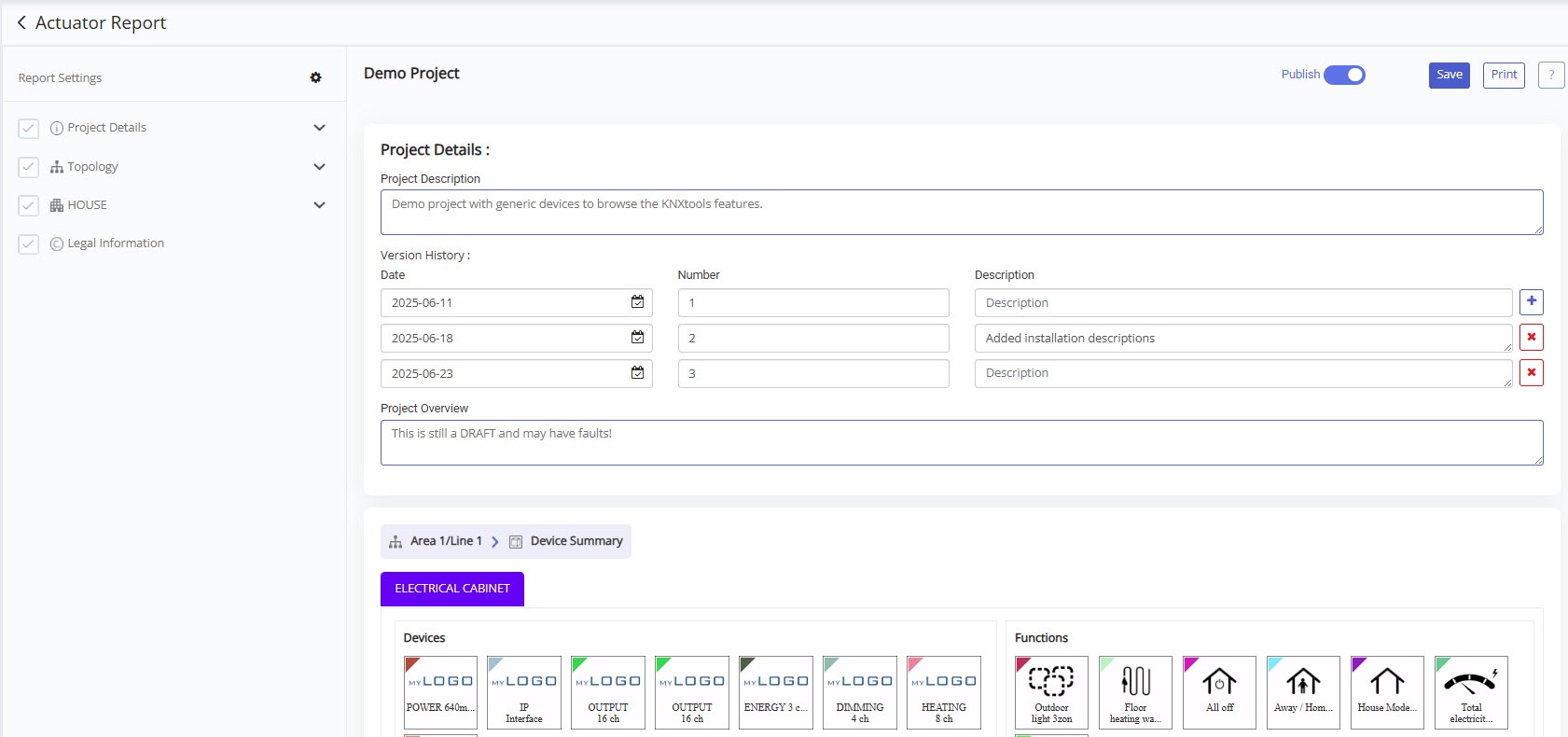Click the Description field in the 2025-06-11 row
The image size is (1568, 737).
(x=1243, y=302)
